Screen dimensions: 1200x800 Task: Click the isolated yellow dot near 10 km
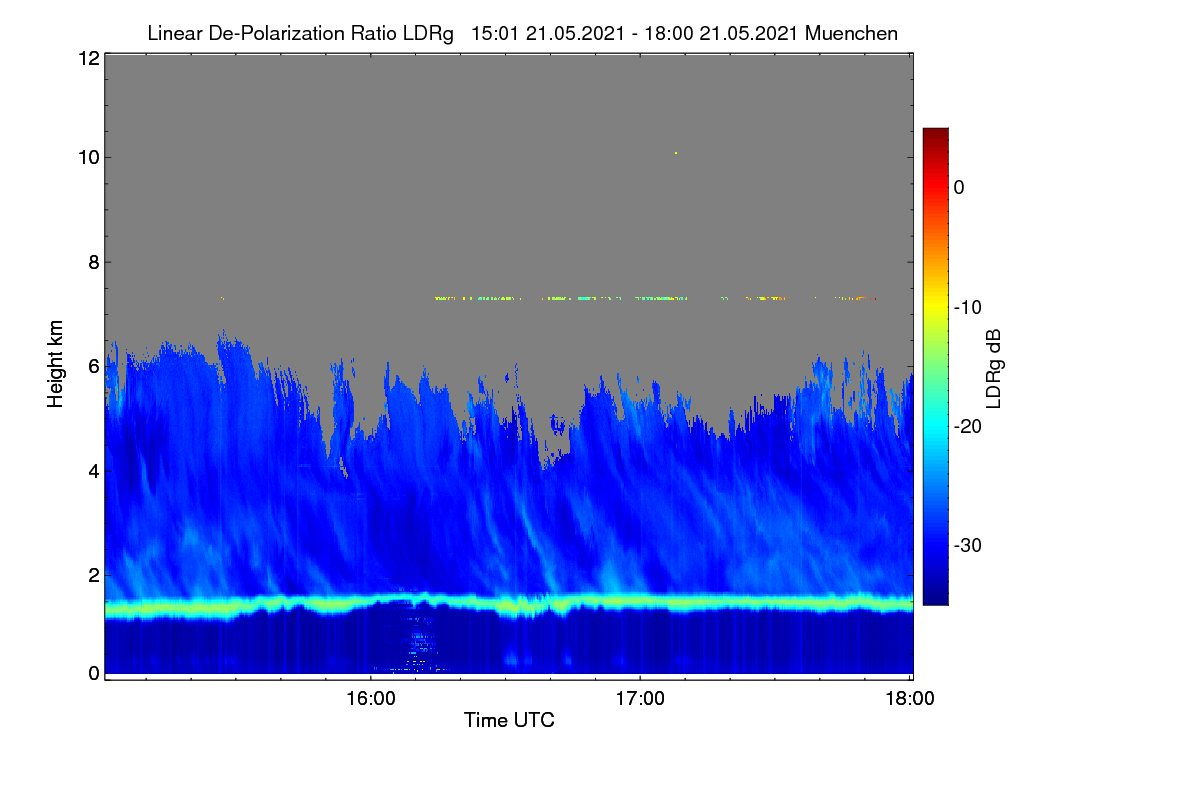click(676, 152)
